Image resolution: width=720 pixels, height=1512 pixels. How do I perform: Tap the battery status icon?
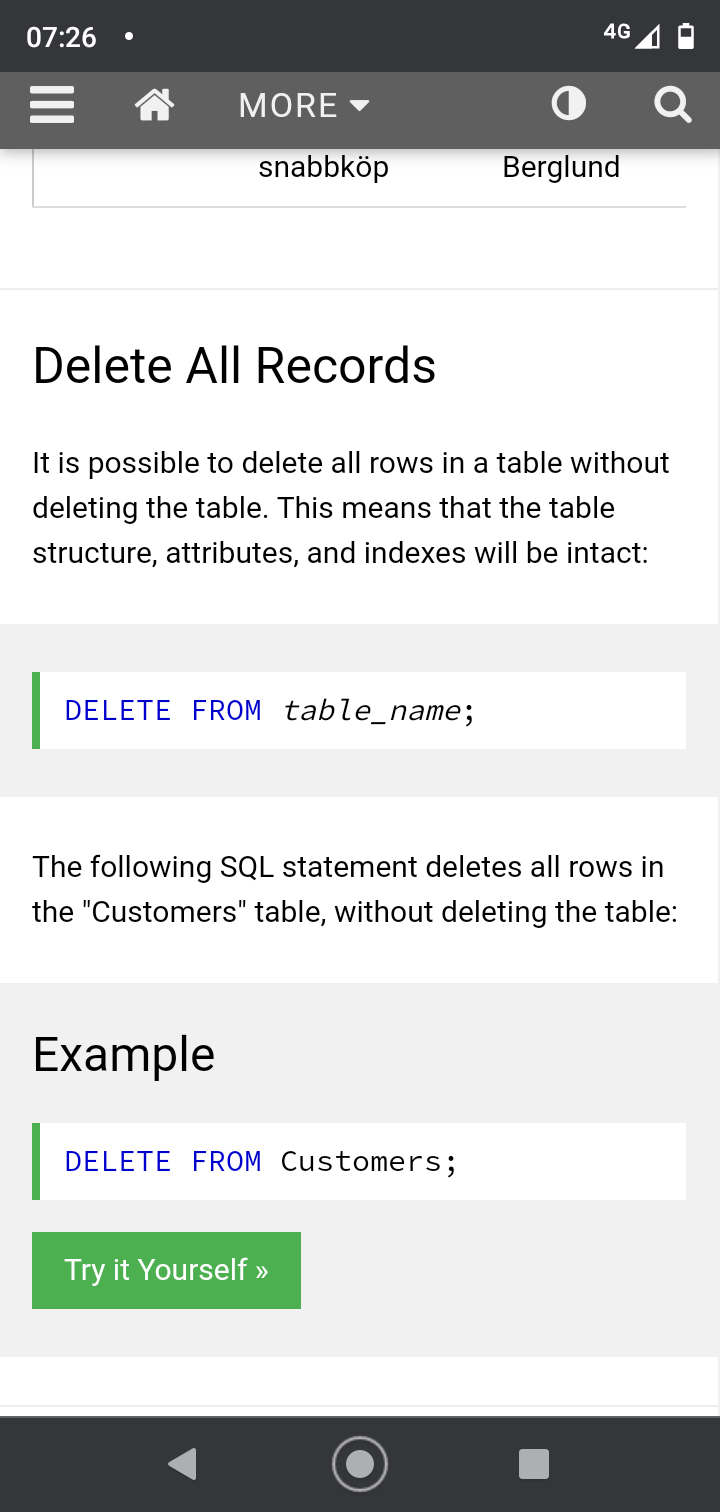pyautogui.click(x=686, y=36)
